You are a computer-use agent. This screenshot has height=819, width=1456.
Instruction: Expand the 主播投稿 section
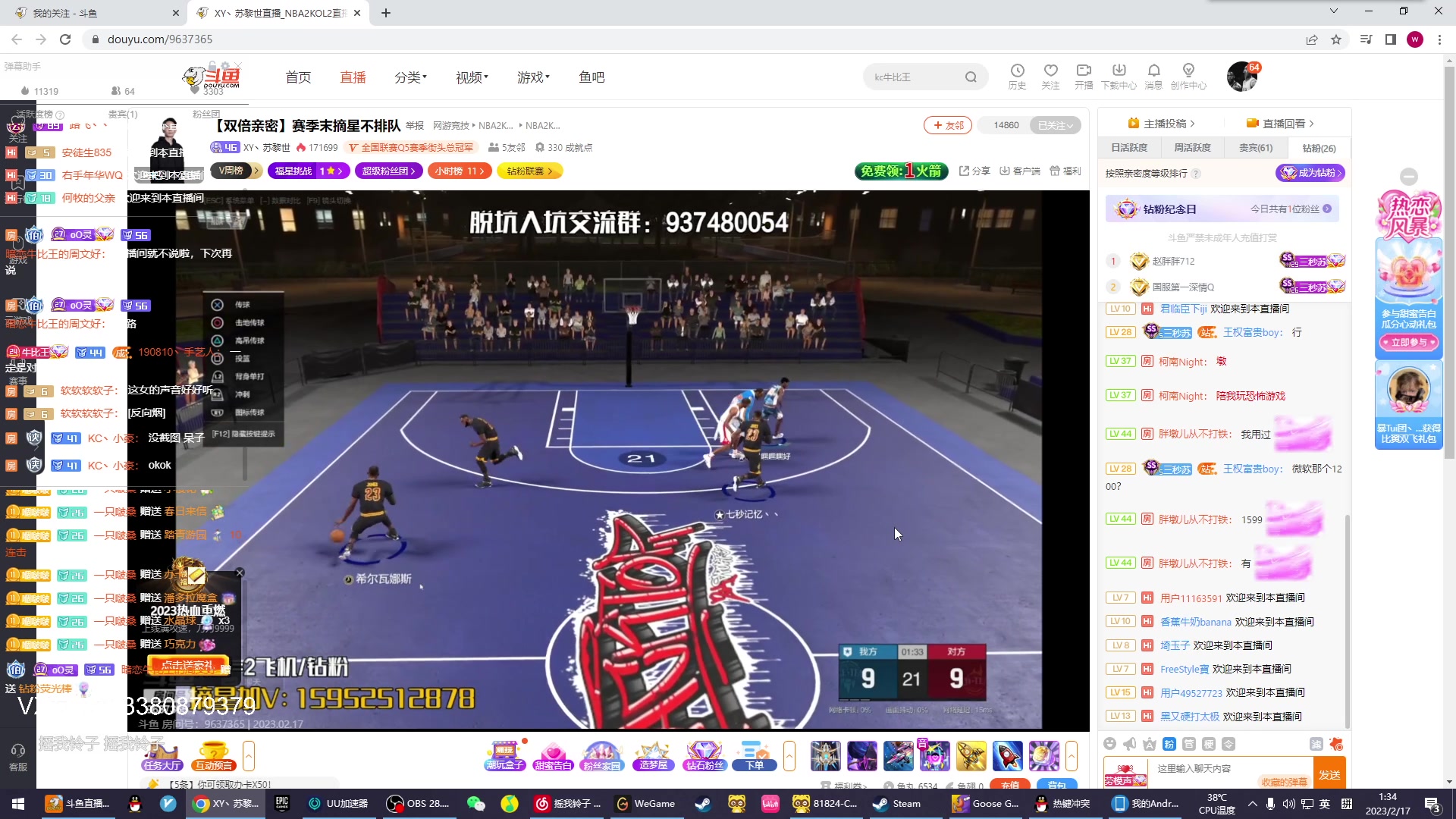[x=1161, y=124]
